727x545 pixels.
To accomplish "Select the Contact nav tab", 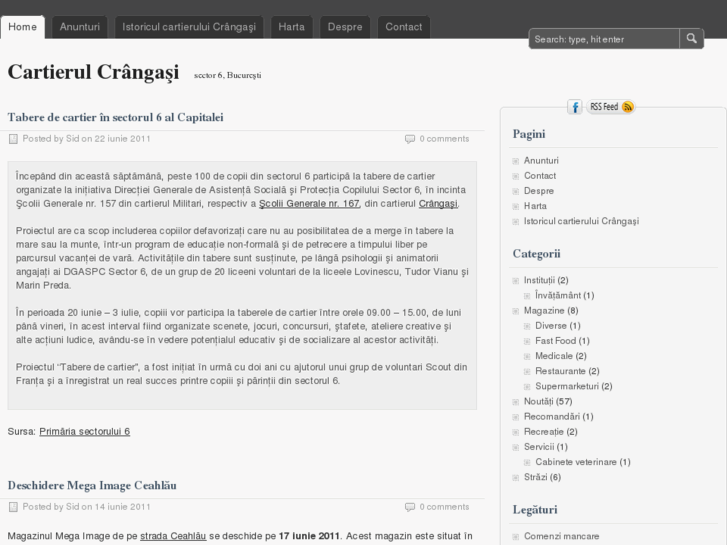I will click(x=404, y=27).
